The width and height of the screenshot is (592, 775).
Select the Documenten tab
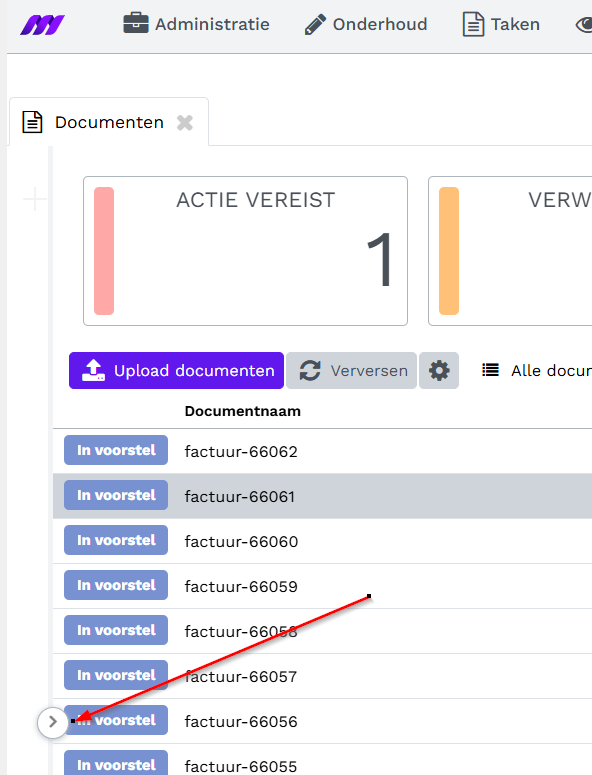(109, 122)
